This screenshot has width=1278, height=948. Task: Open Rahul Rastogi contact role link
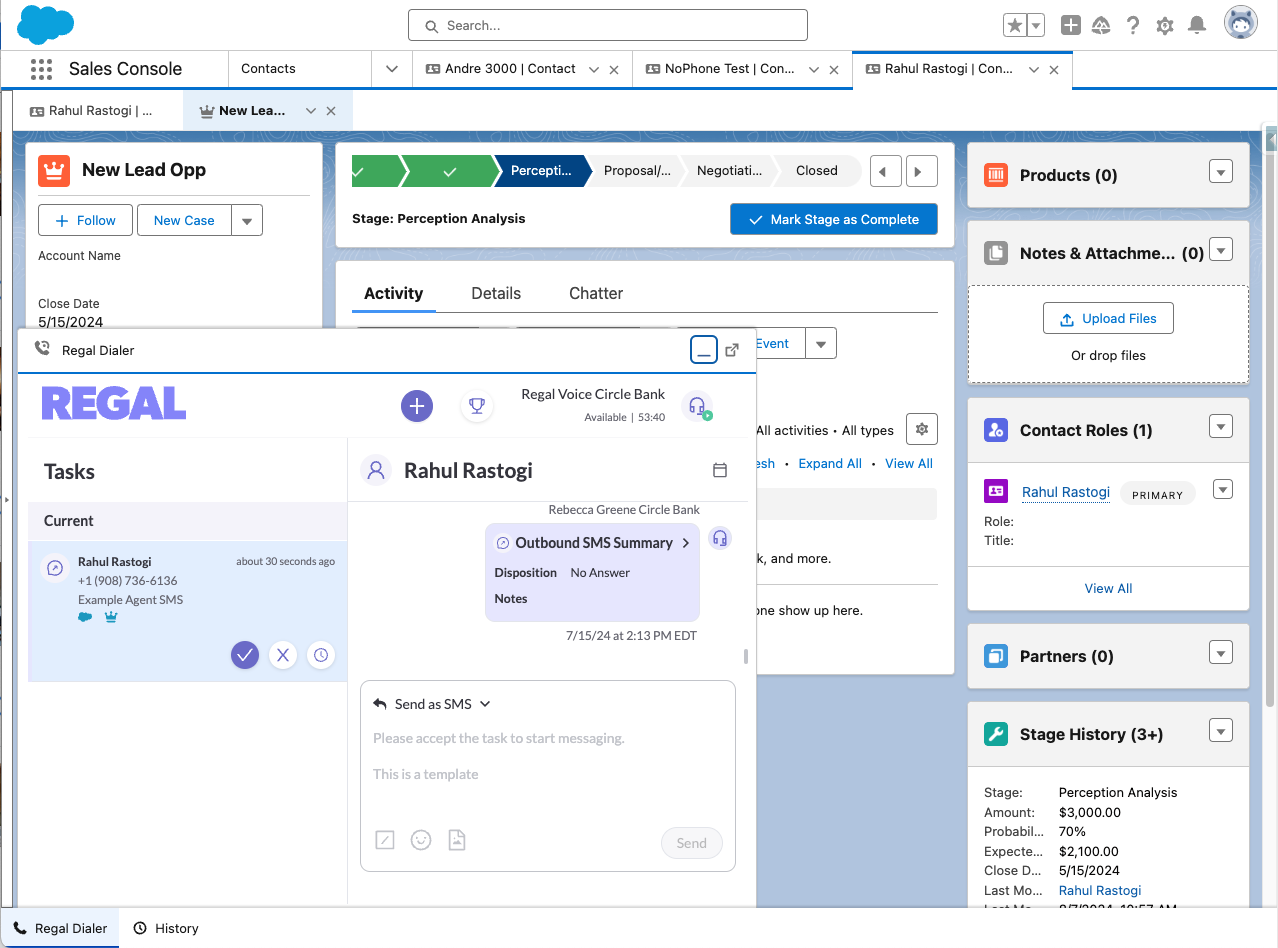[1066, 491]
